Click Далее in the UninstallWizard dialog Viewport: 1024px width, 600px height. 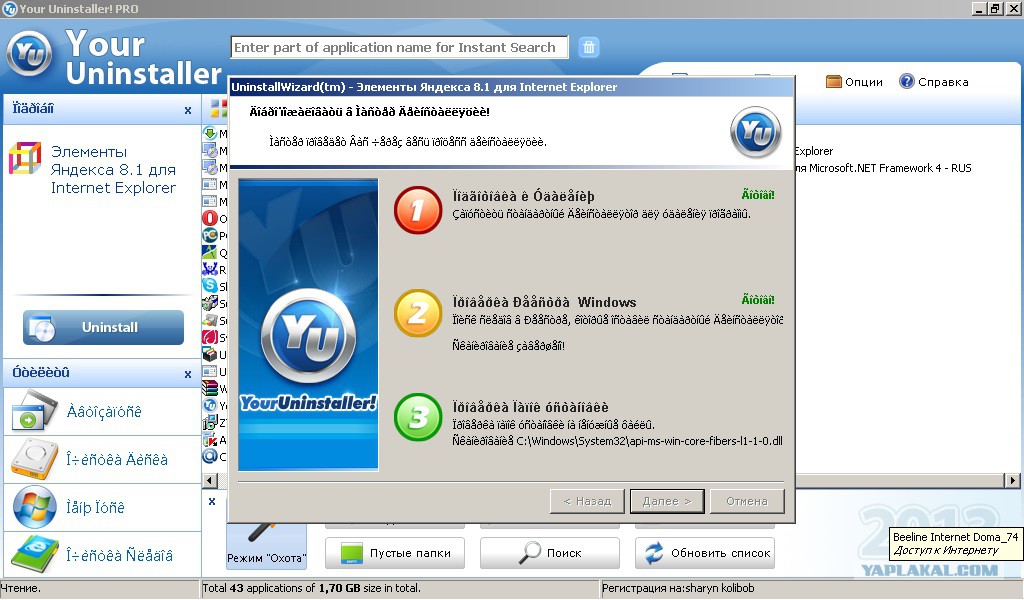coord(667,501)
